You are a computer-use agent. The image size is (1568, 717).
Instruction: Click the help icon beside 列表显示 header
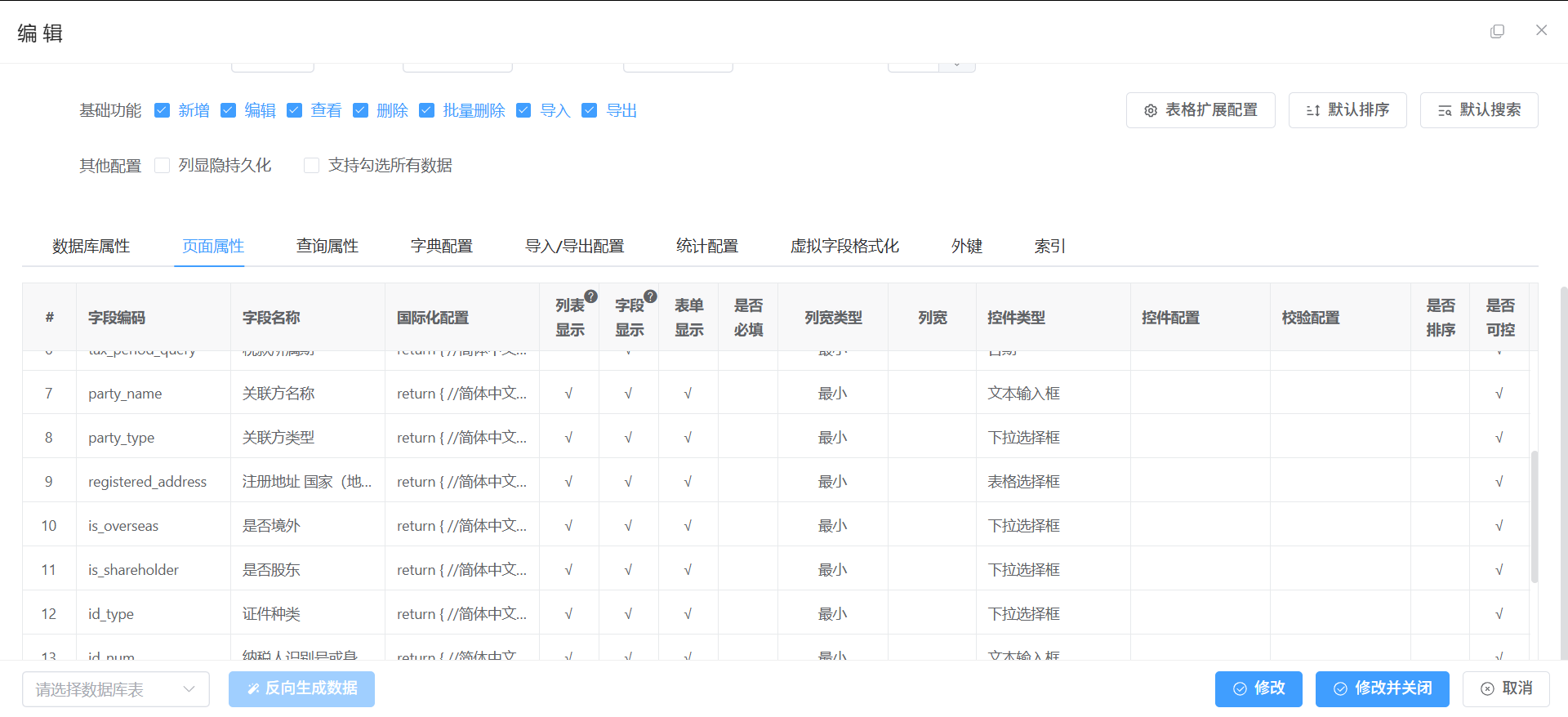(x=590, y=296)
